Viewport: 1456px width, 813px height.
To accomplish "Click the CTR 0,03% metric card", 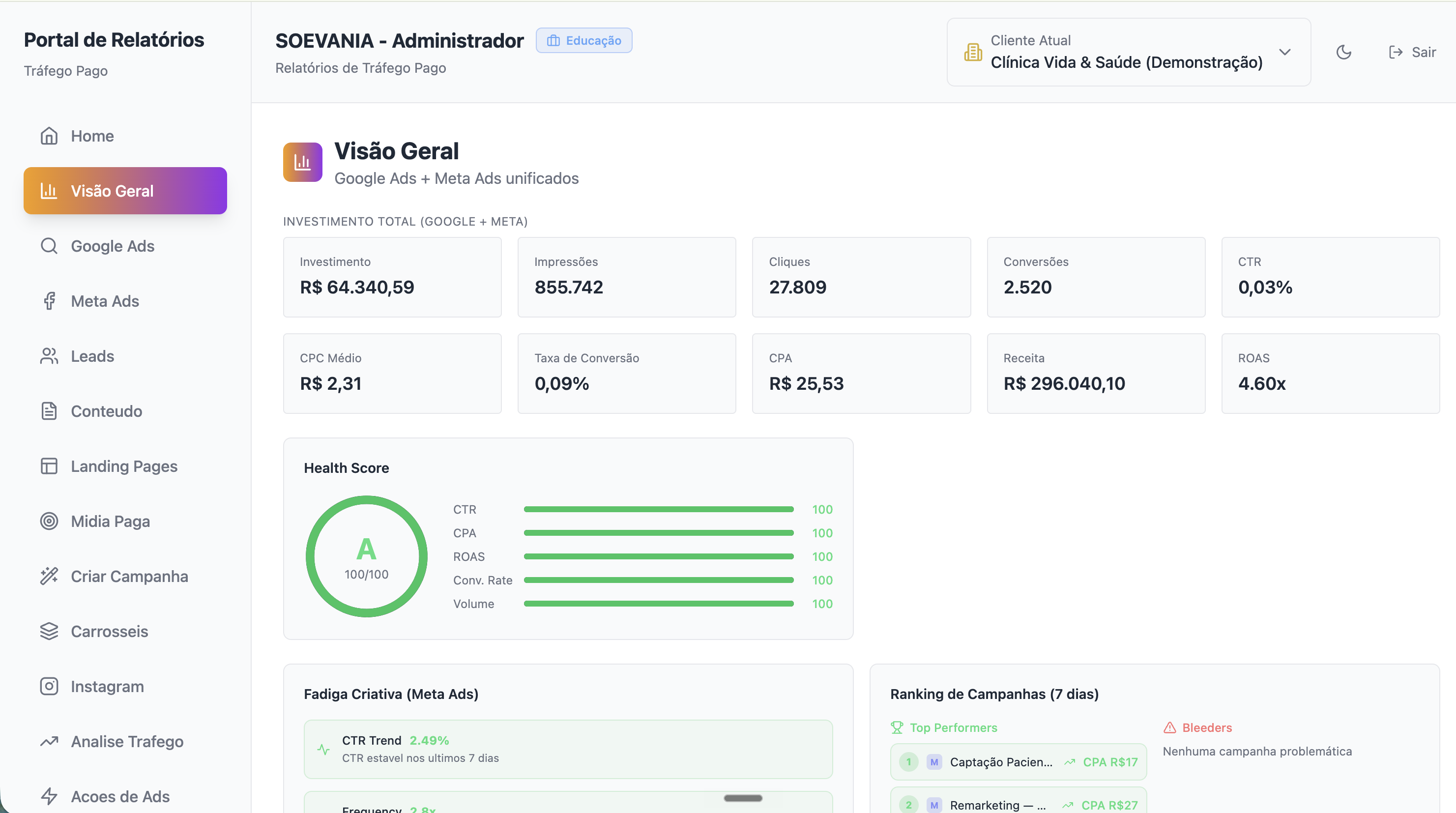I will [1331, 277].
